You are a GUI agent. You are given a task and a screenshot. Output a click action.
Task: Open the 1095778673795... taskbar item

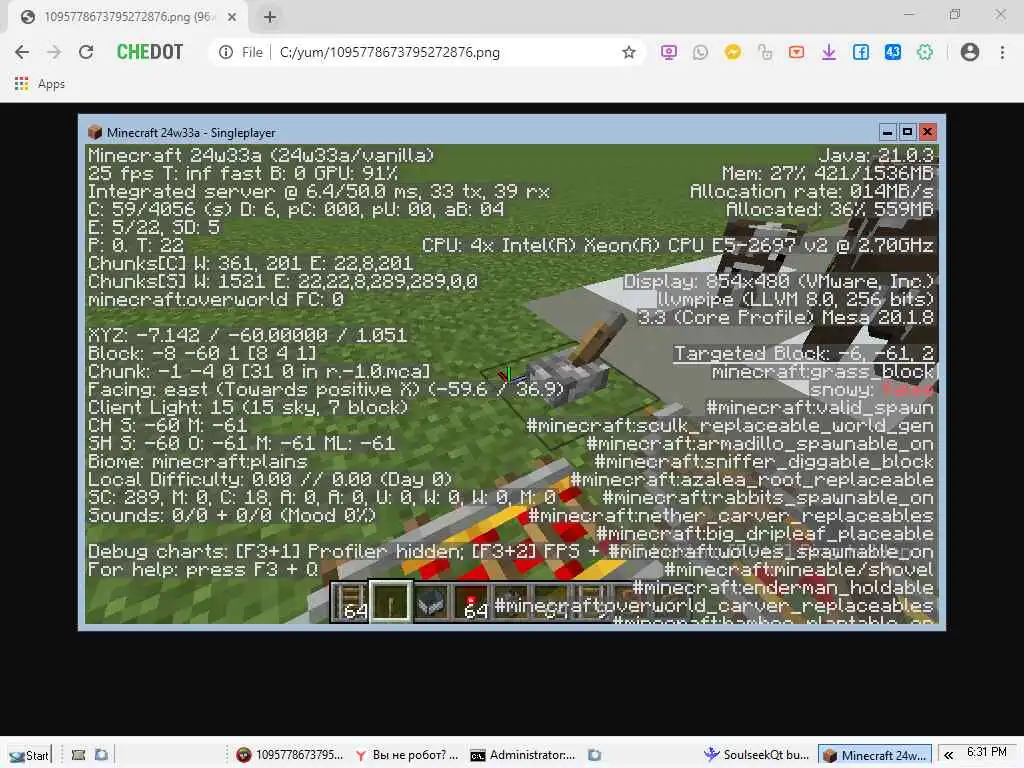tap(290, 755)
